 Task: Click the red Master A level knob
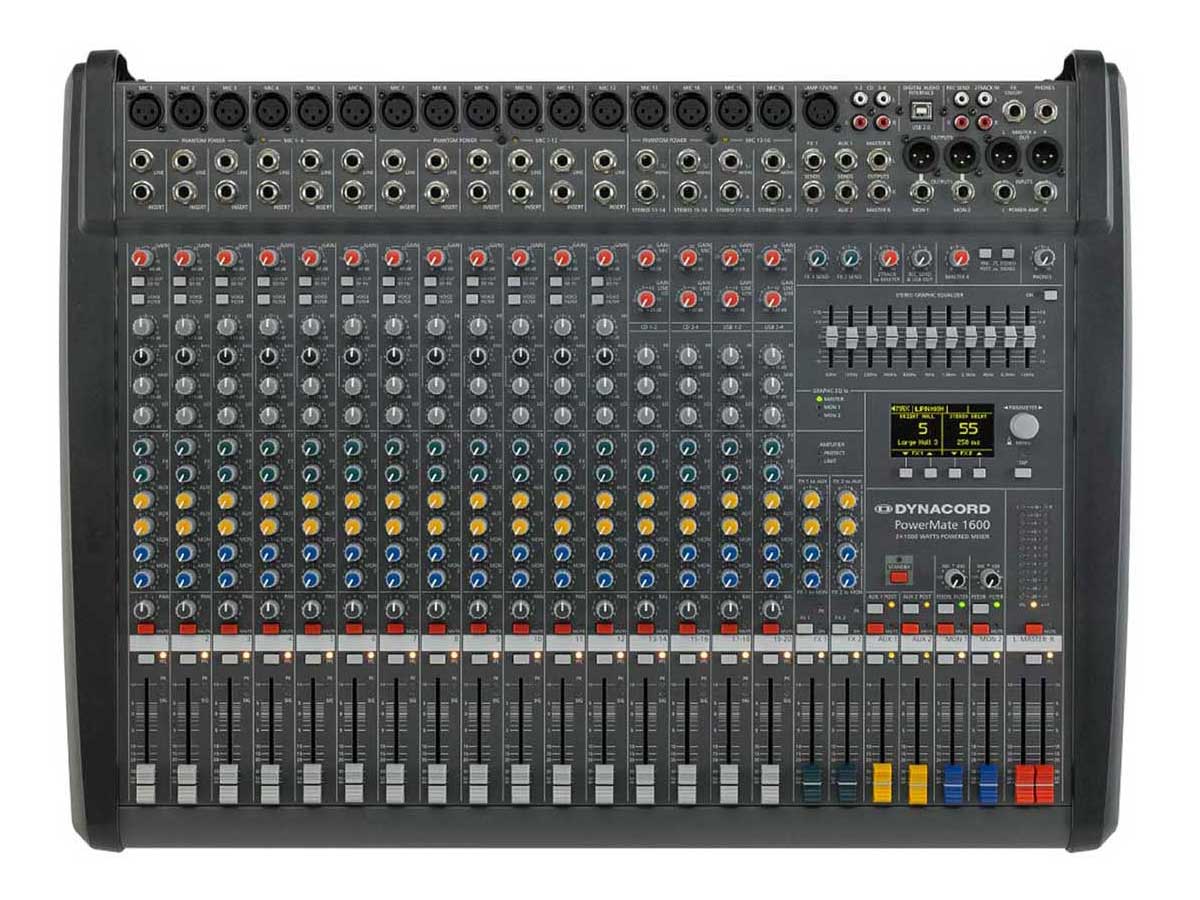959,258
